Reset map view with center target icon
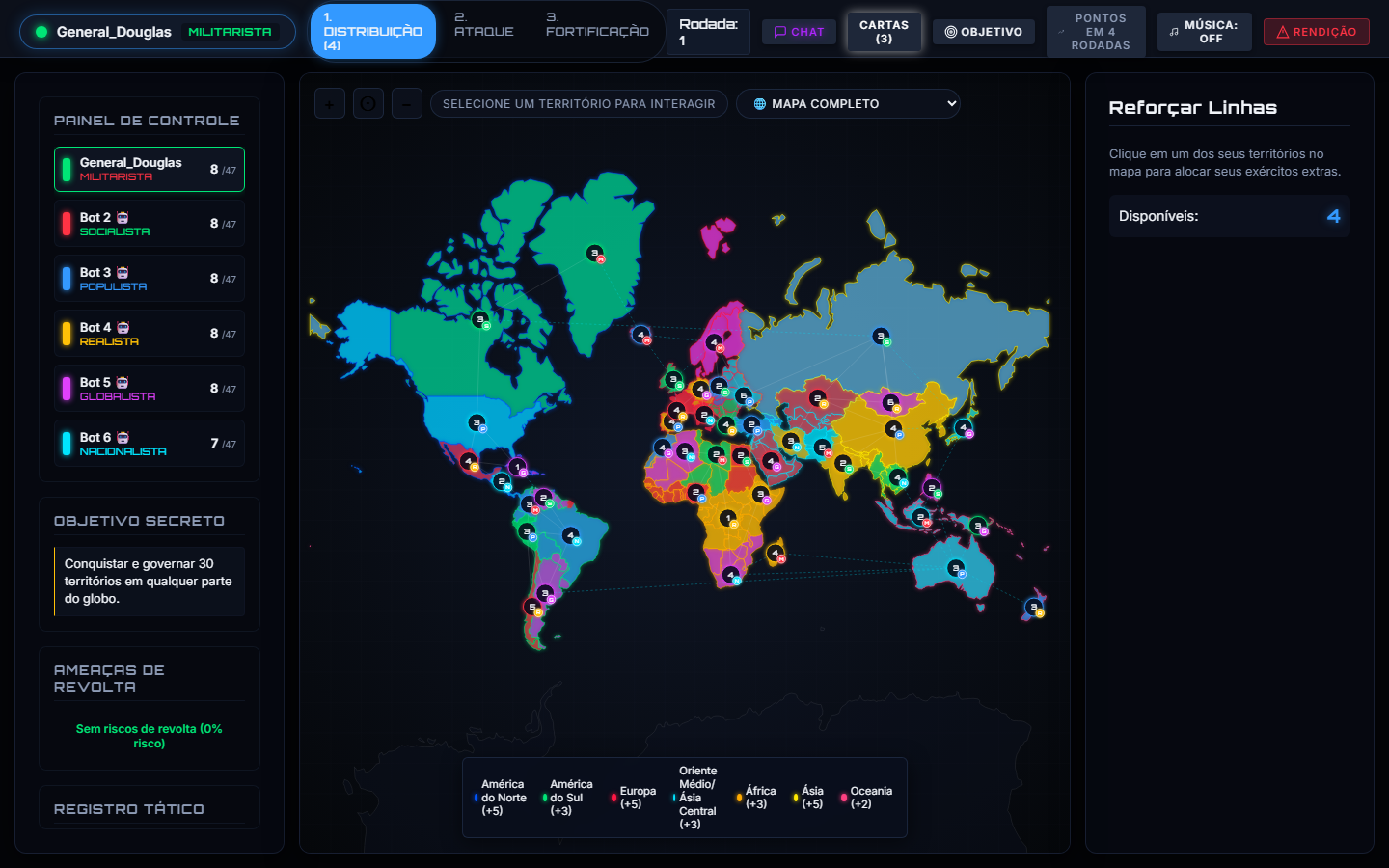The width and height of the screenshot is (1389, 868). [x=368, y=103]
